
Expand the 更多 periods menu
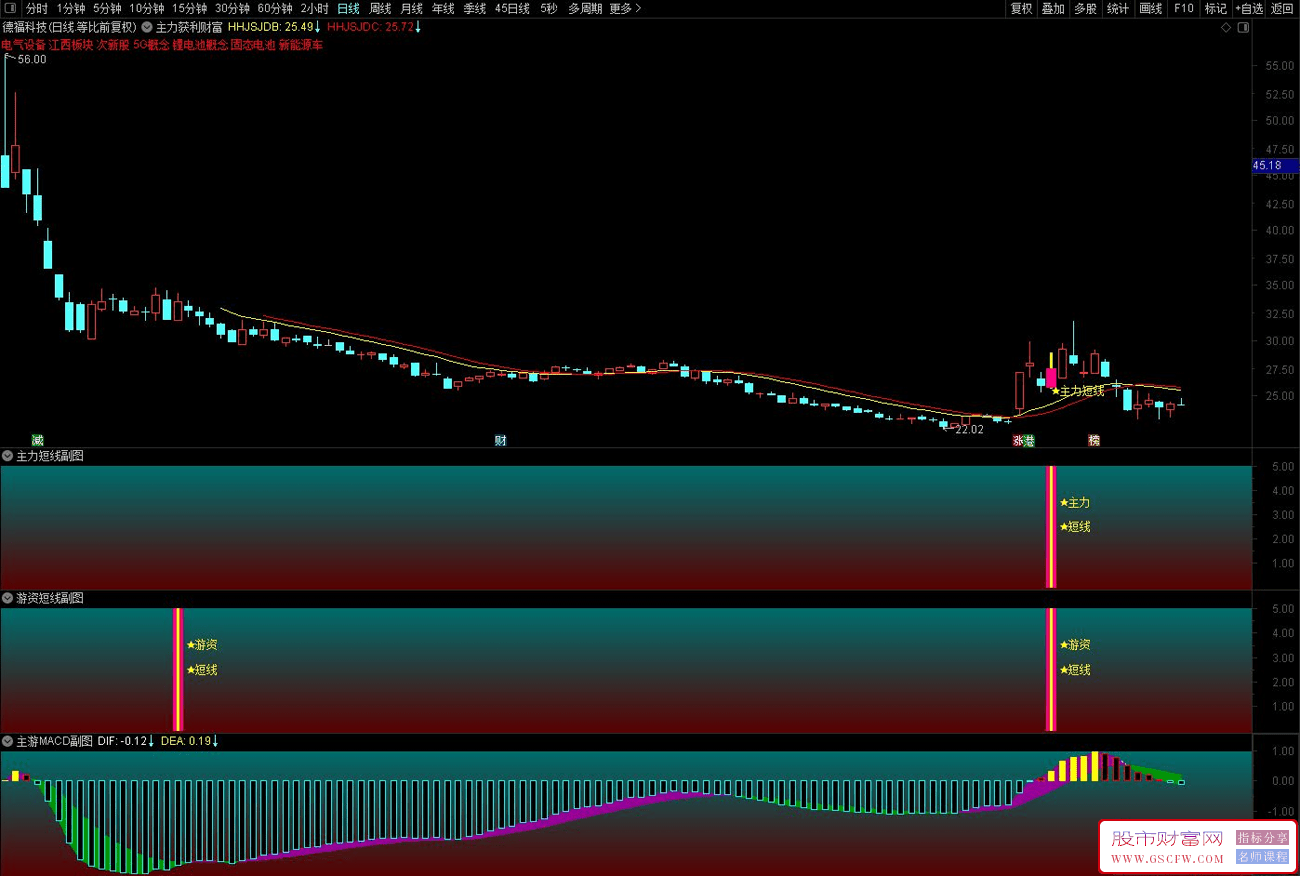click(x=625, y=9)
